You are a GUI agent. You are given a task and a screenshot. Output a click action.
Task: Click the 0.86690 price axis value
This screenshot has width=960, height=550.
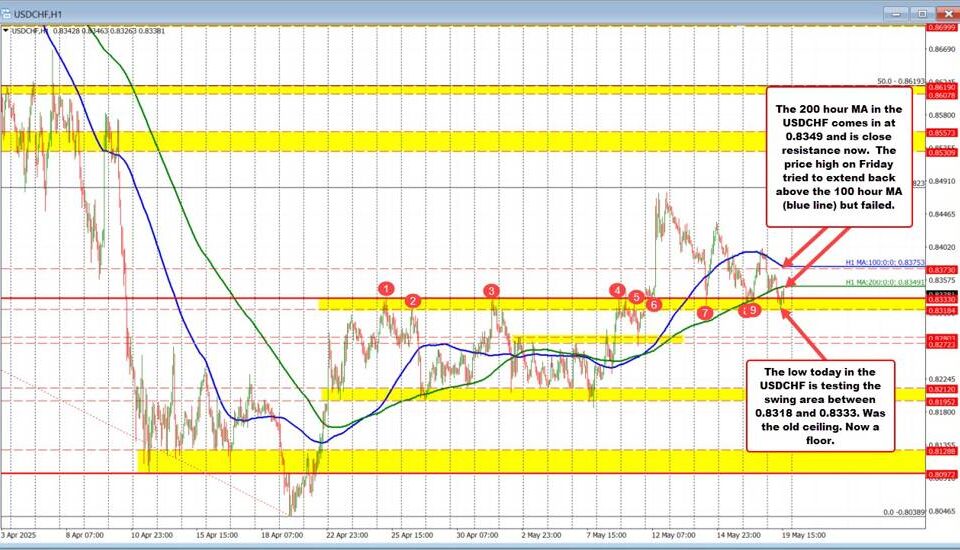942,49
